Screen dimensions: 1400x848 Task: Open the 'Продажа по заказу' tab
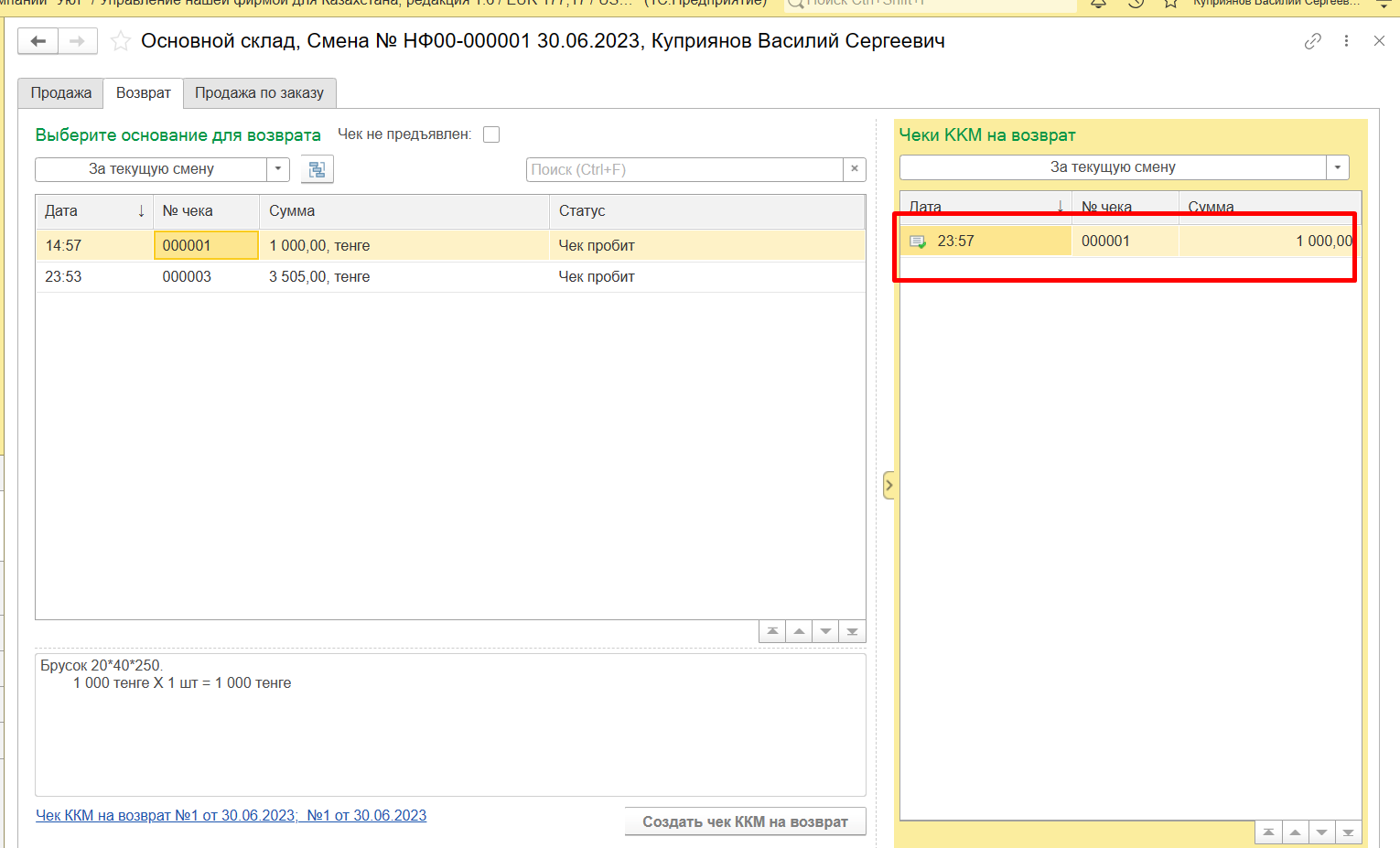[259, 93]
